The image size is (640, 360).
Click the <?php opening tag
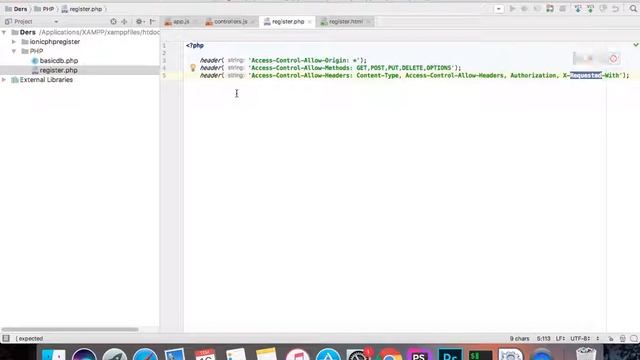tap(195, 45)
